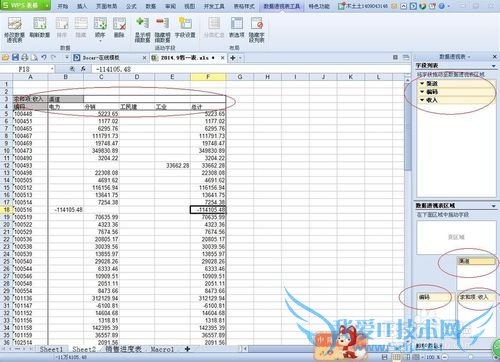Open the dropdown arrow of the 收入 field
This screenshot has width=500, height=362.
tap(422, 100)
